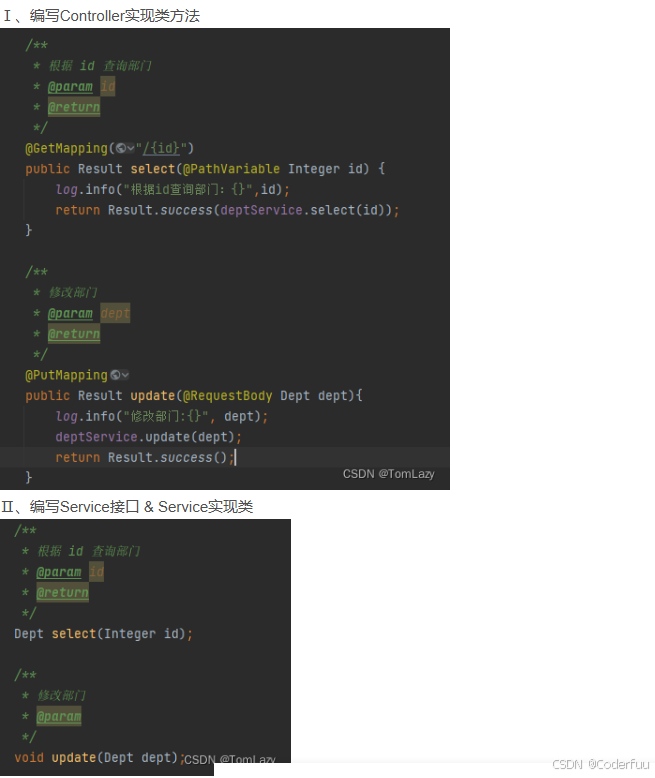The image size is (655, 778).
Task: Open the "/{id}" URL path link
Action: [x=161, y=148]
